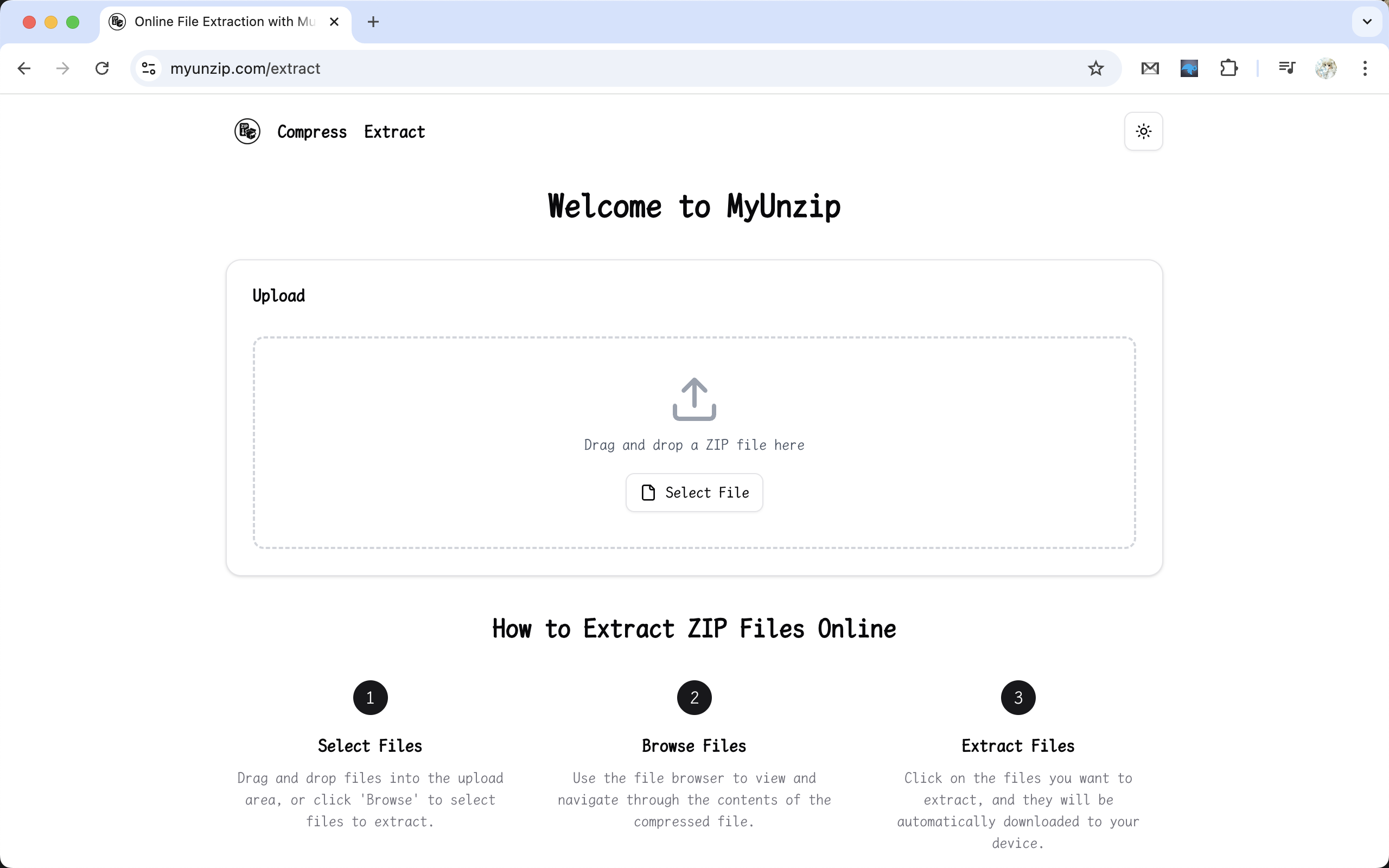Click the 'How to Extract ZIP Files Online' heading

pos(694,629)
